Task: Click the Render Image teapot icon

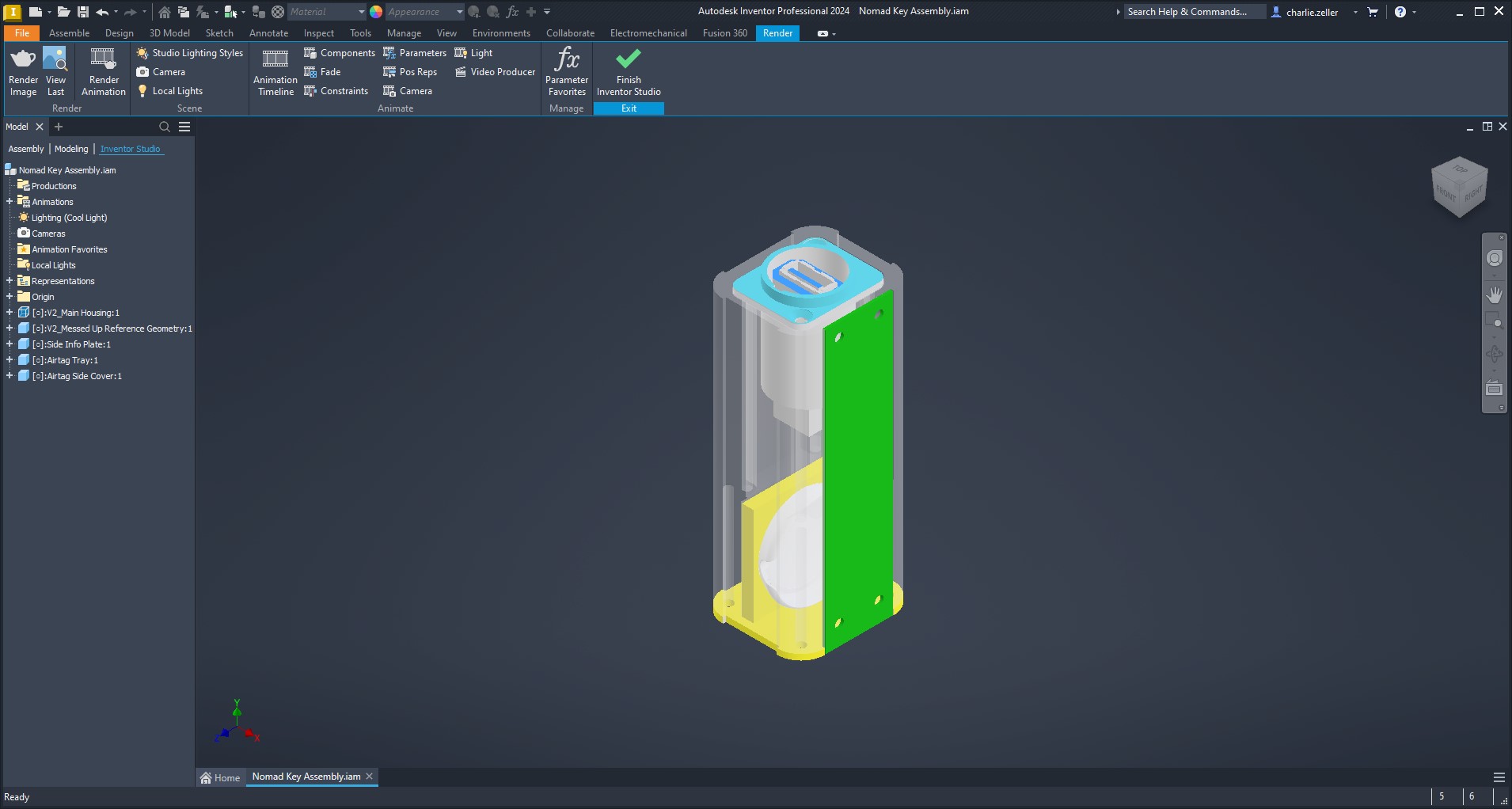Action: point(23,59)
